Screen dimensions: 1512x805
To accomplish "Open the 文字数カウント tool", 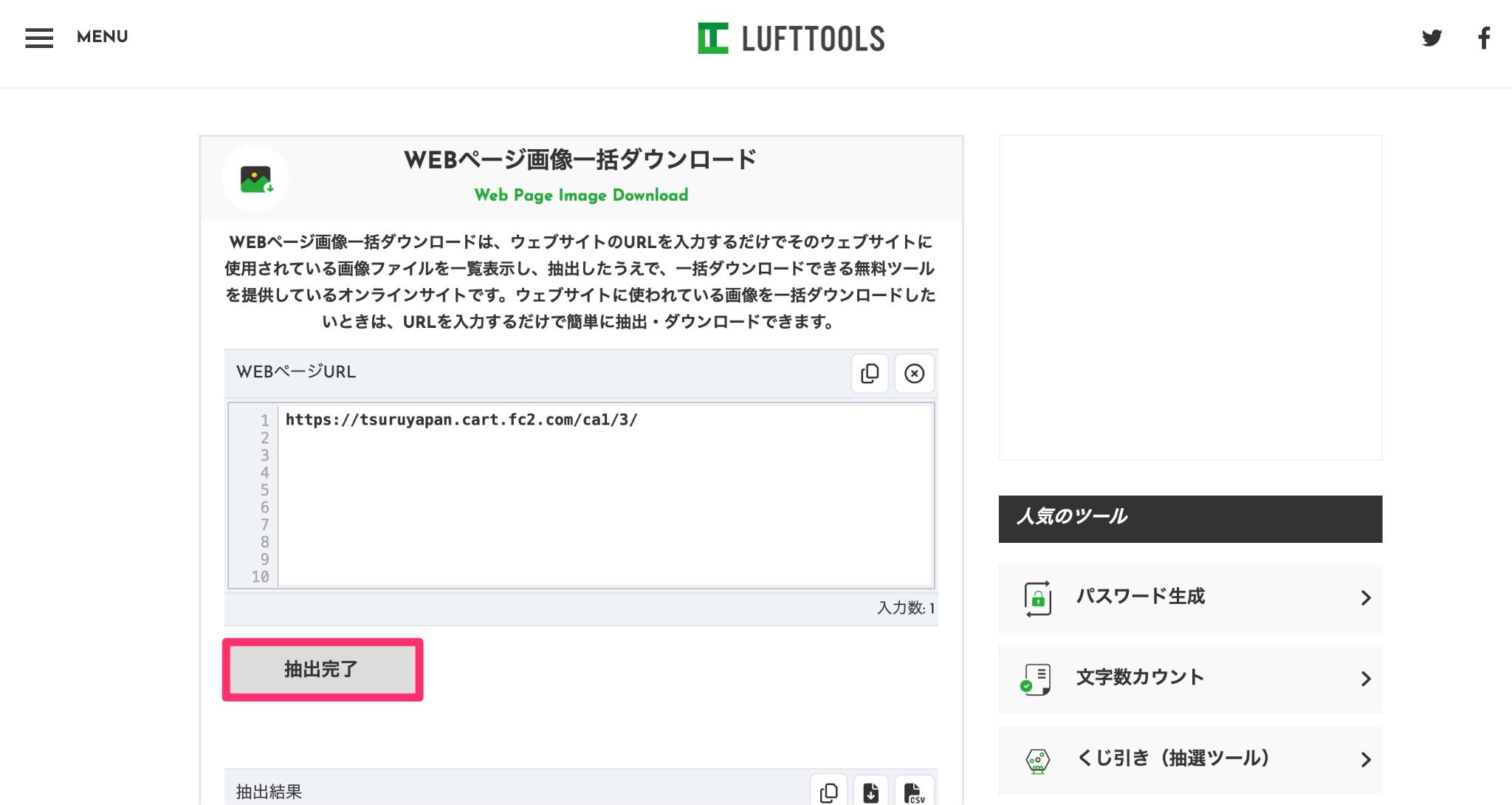I will coord(1190,679).
